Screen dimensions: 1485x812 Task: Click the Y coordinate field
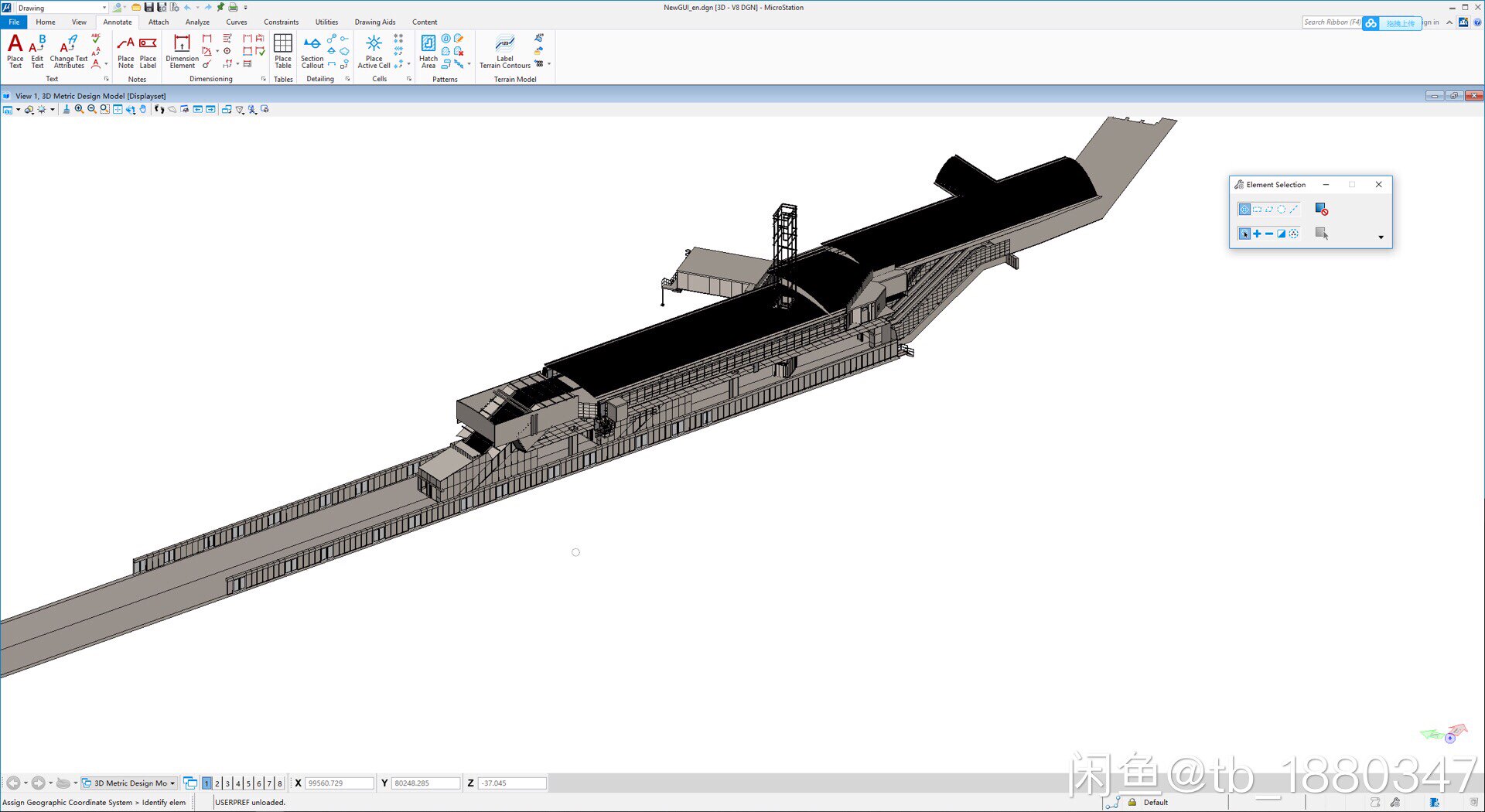click(426, 783)
